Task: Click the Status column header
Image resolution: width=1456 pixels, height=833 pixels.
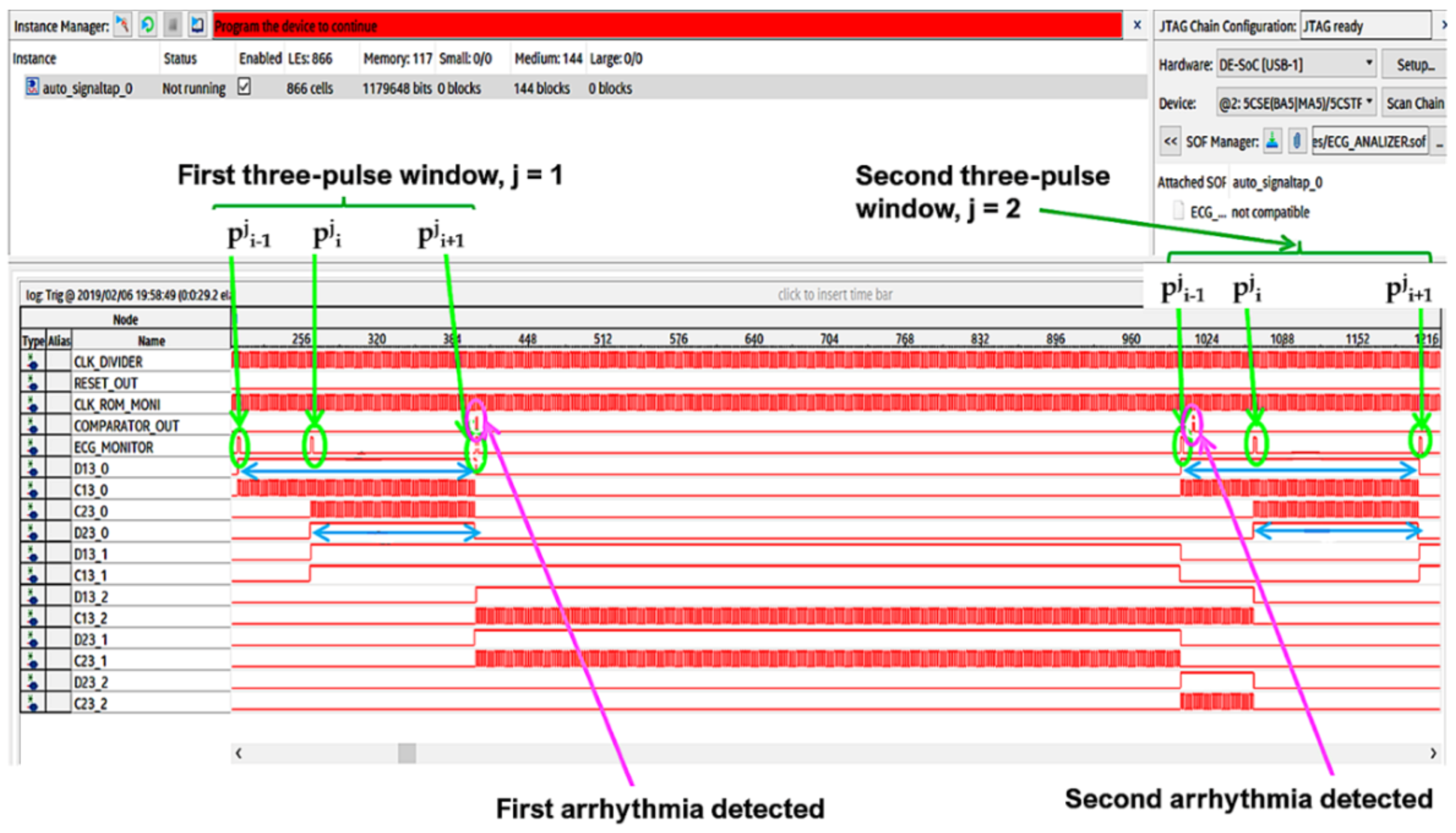Action: pyautogui.click(x=179, y=58)
